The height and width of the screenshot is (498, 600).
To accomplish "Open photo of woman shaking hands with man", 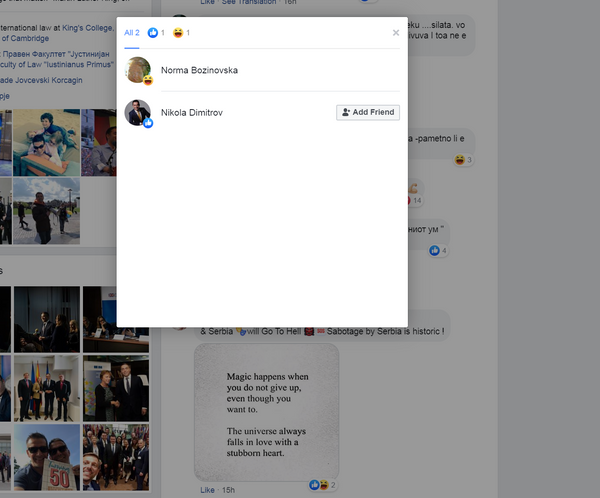I will click(116, 388).
